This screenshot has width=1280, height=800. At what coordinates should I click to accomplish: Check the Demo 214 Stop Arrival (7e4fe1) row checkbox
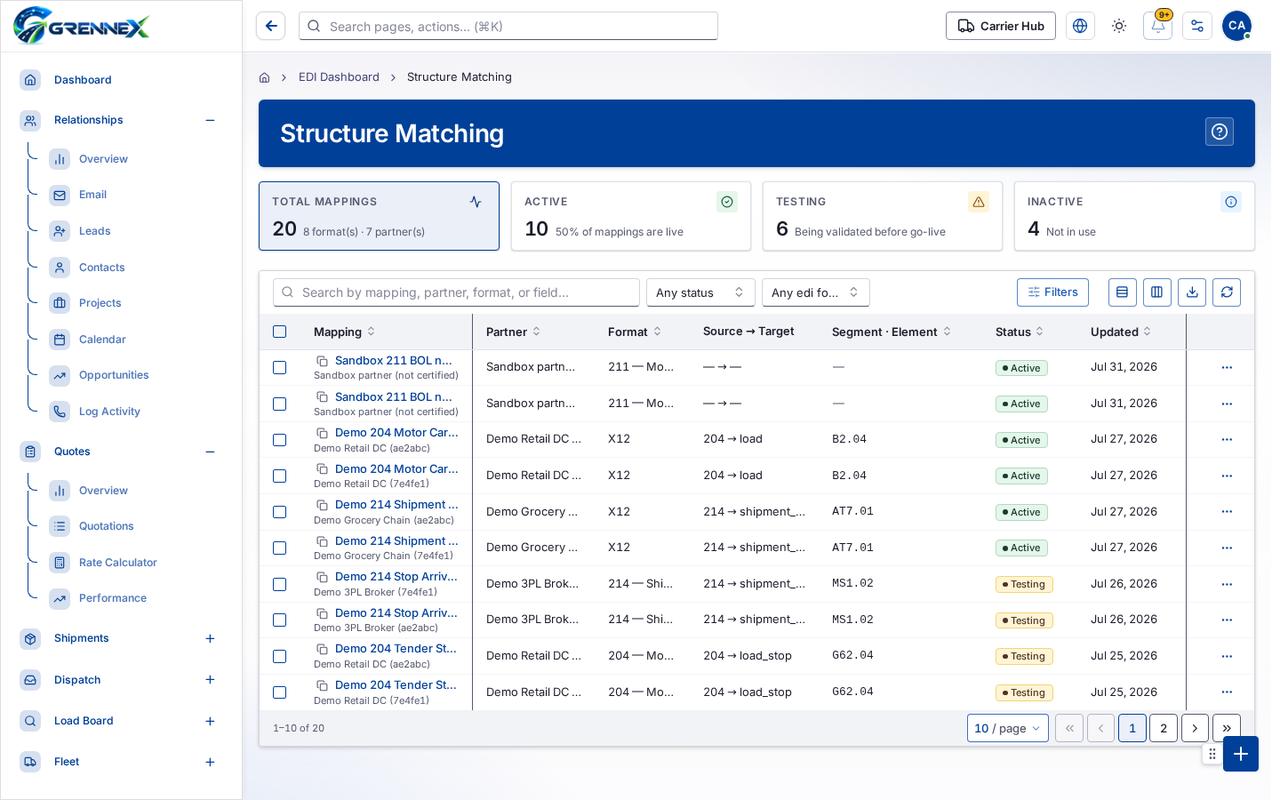[x=280, y=584]
